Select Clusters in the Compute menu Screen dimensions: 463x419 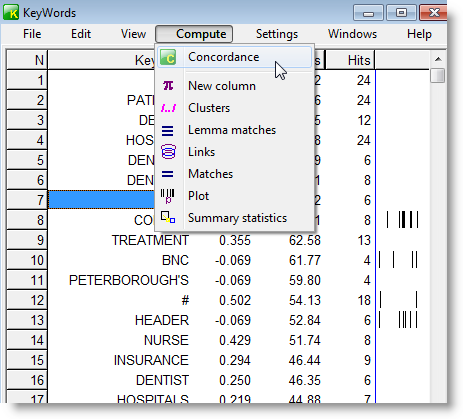tap(234, 108)
